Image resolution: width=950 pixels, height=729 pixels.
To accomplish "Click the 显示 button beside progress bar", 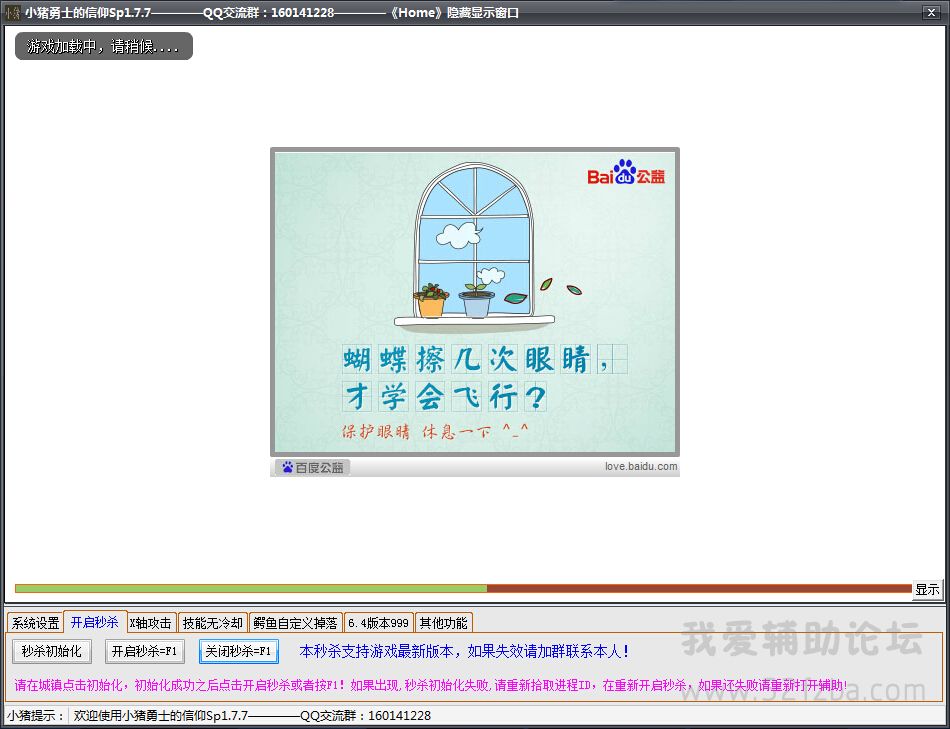I will tap(927, 590).
